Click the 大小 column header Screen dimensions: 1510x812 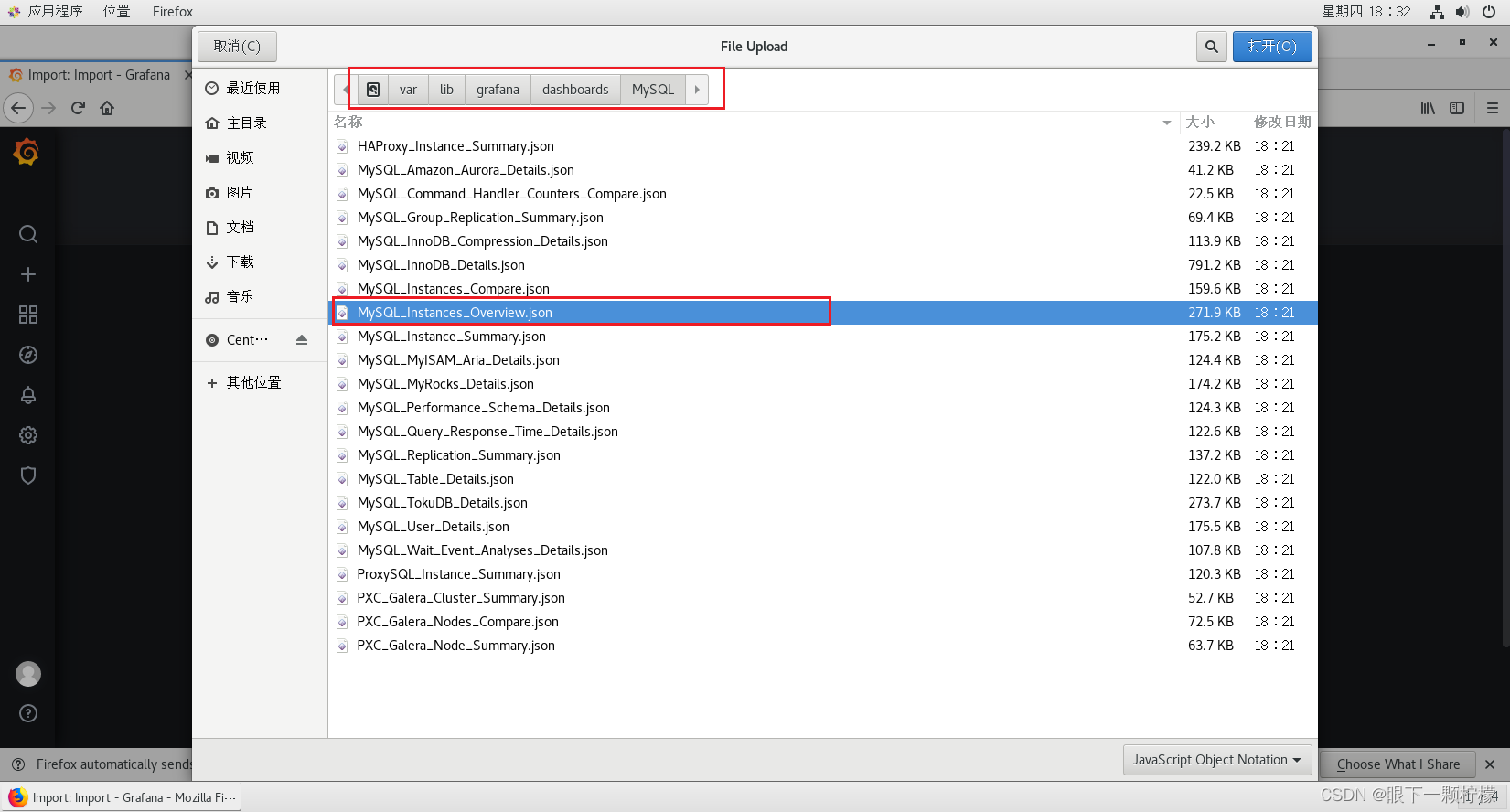(1214, 123)
